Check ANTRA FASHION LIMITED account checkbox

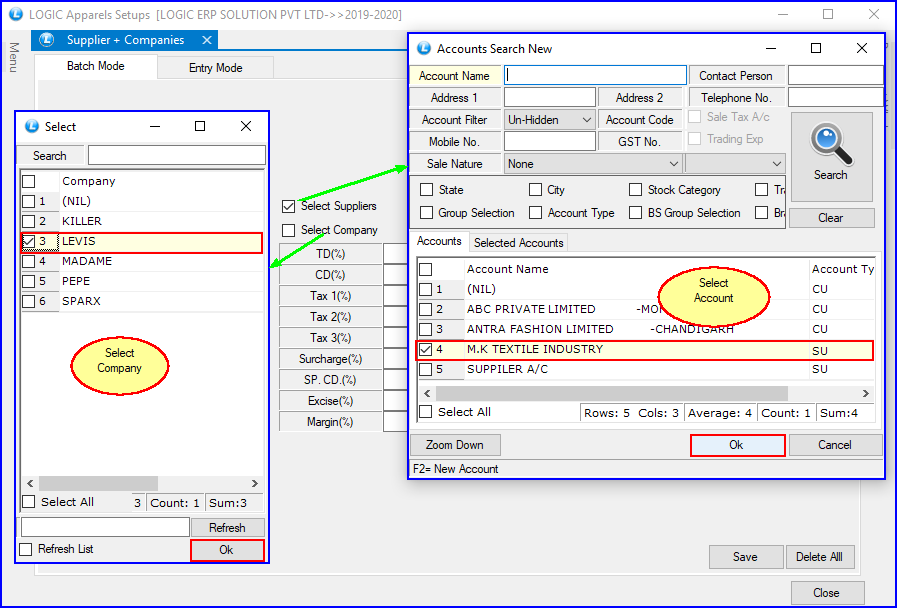tap(426, 329)
